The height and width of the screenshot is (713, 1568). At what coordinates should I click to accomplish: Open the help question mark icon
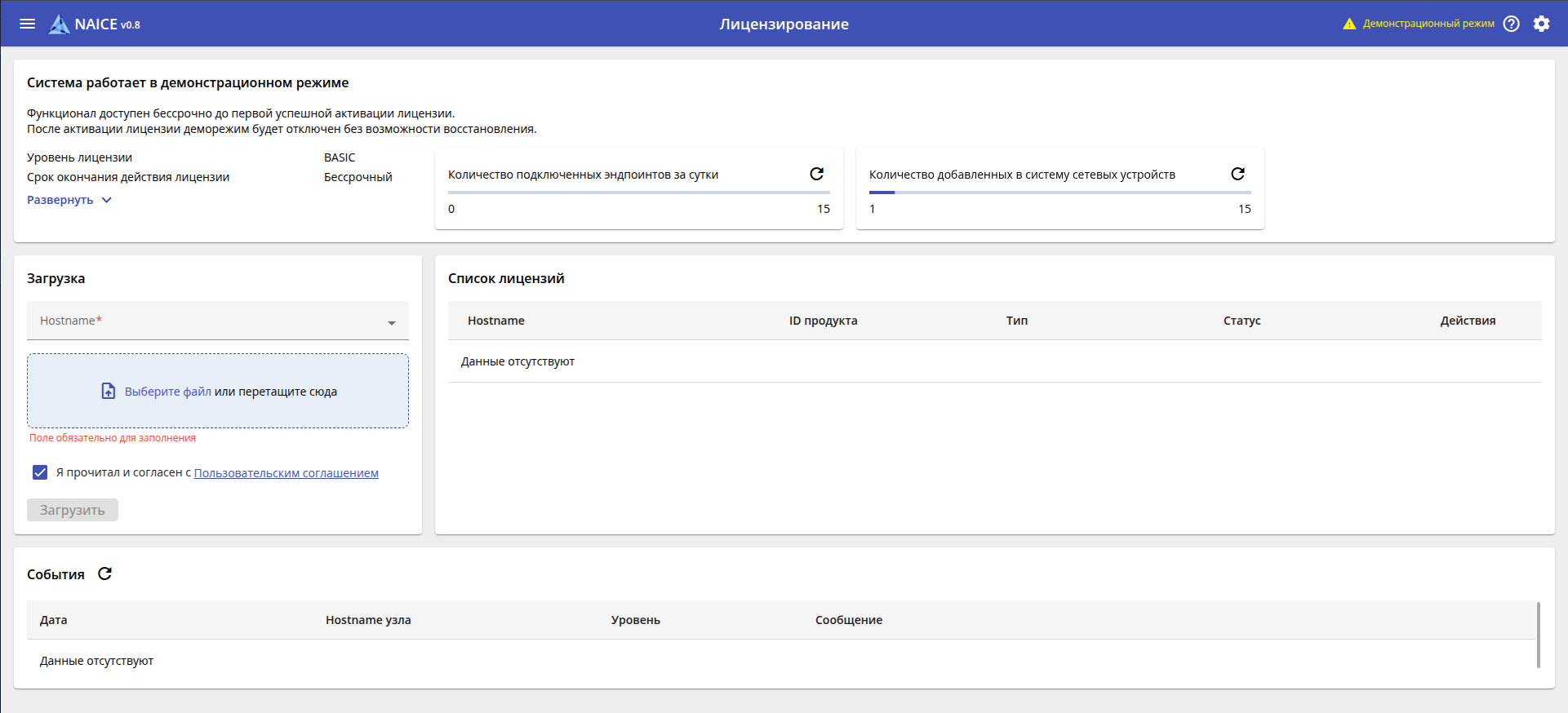tap(1511, 24)
